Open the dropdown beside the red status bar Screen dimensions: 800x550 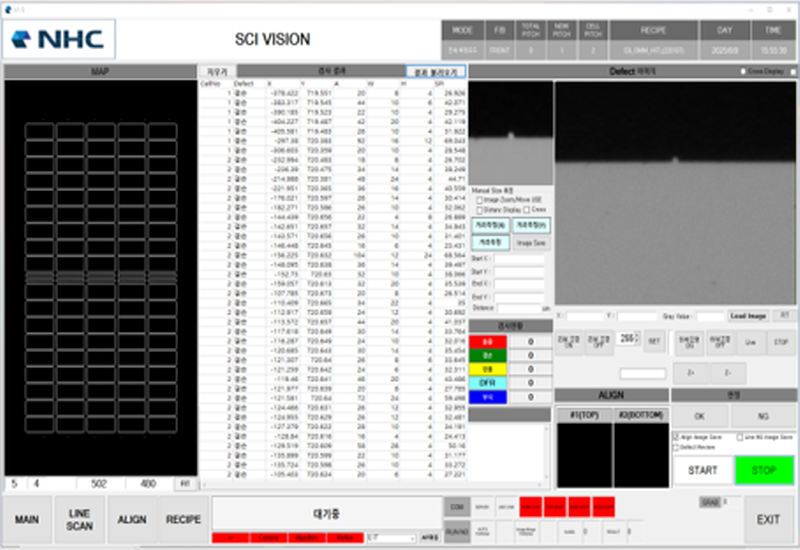coord(390,538)
